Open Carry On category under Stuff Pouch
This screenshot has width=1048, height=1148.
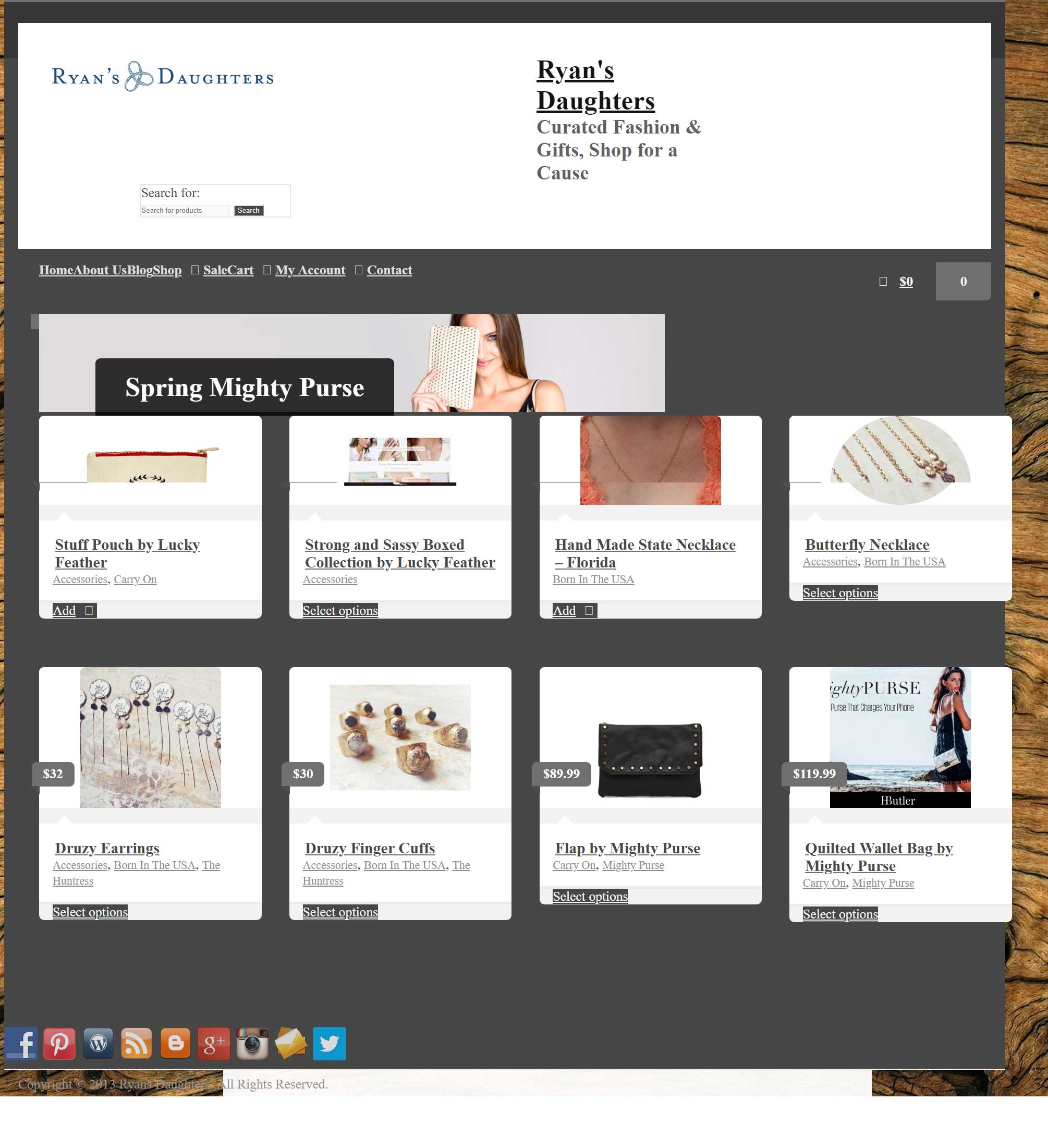coord(135,579)
